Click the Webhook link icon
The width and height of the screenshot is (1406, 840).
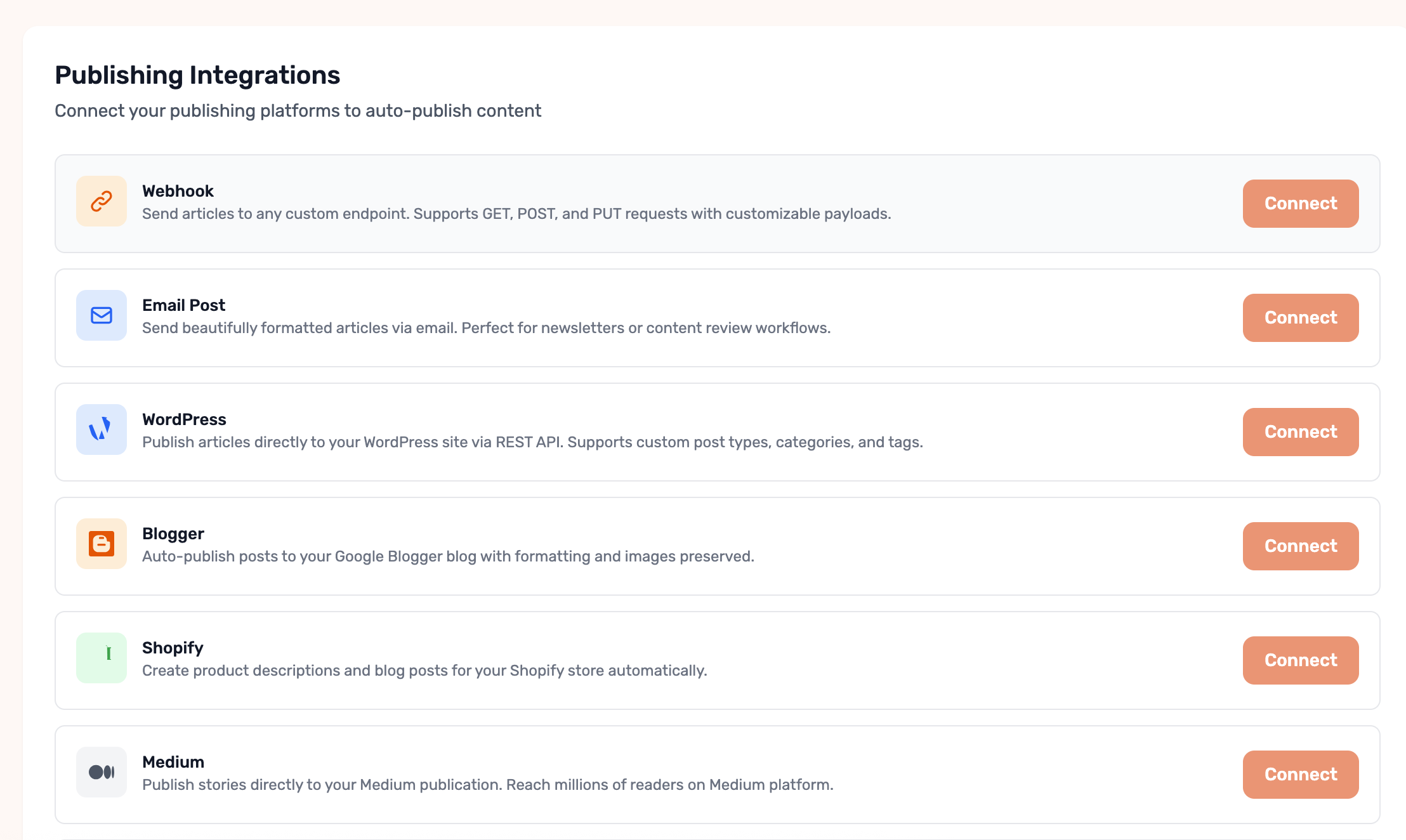102,201
